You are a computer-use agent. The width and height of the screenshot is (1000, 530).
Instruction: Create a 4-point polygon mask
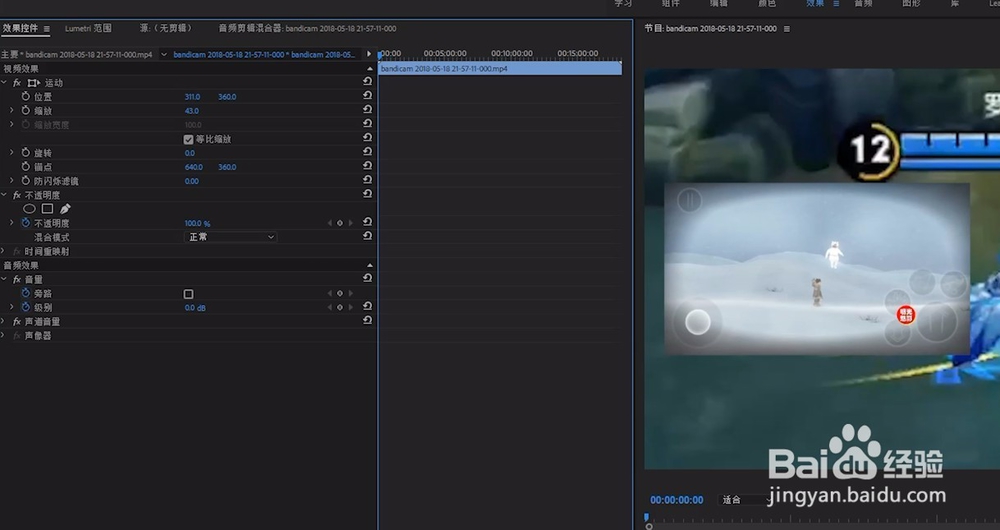coord(47,209)
